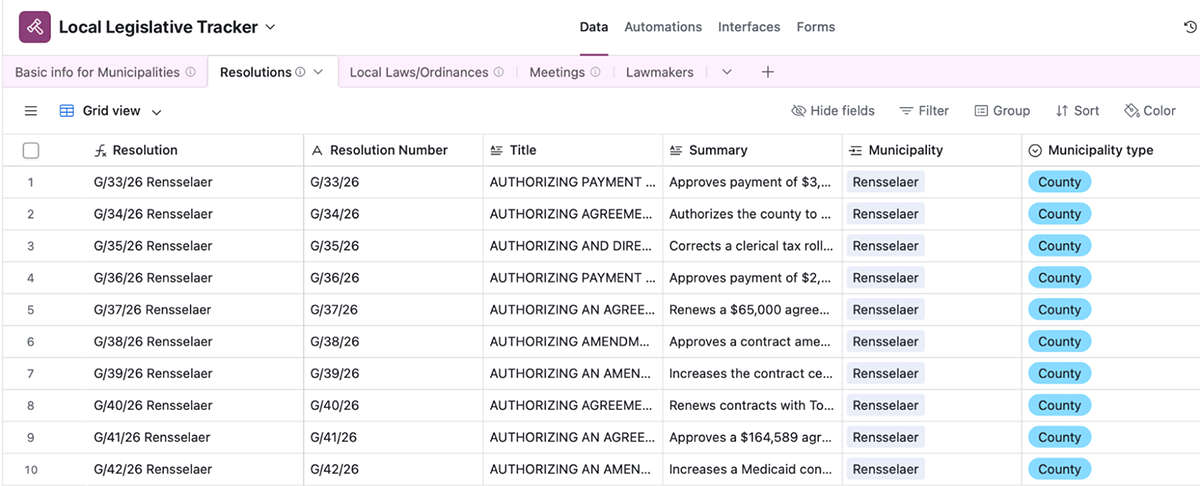This screenshot has width=1200, height=486.
Task: Open Grid view options chevron
Action: [156, 112]
